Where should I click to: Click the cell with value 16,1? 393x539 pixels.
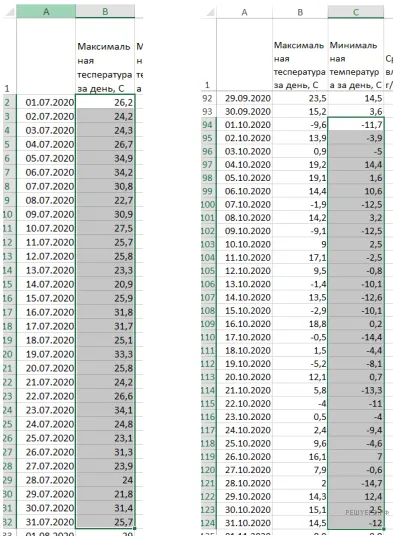click(x=300, y=457)
